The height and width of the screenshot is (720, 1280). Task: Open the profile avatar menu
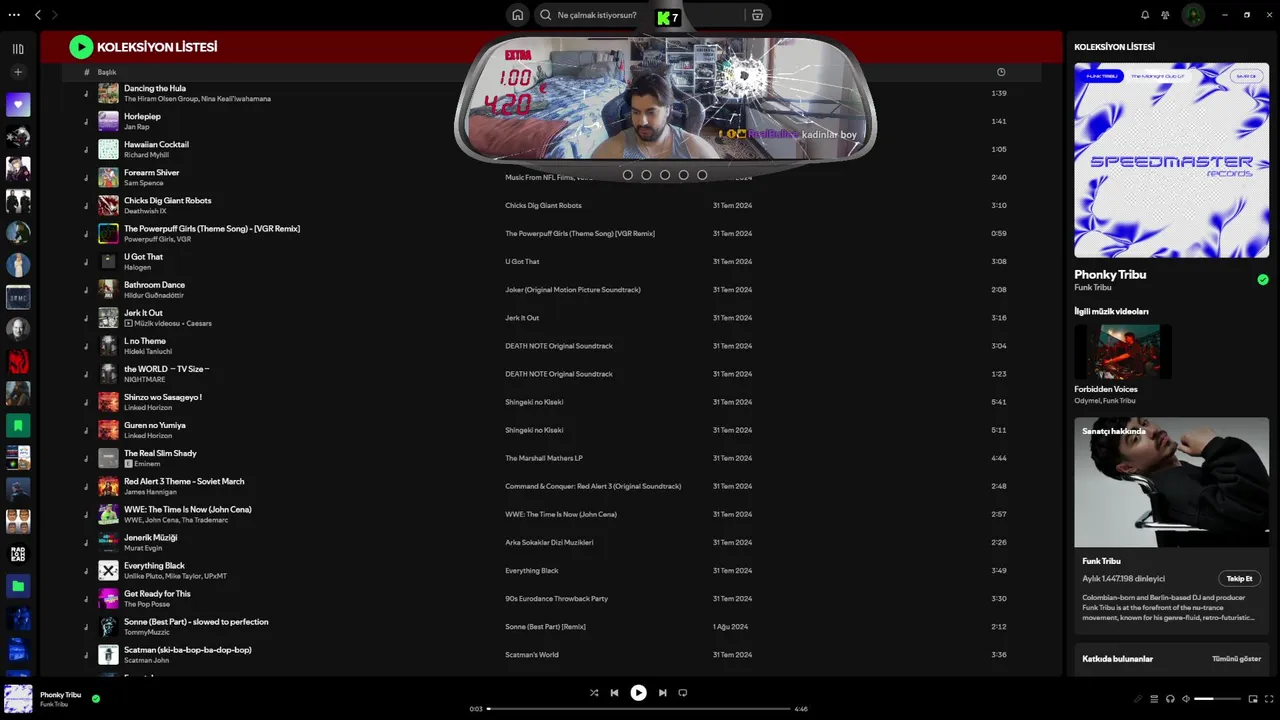(x=1193, y=15)
